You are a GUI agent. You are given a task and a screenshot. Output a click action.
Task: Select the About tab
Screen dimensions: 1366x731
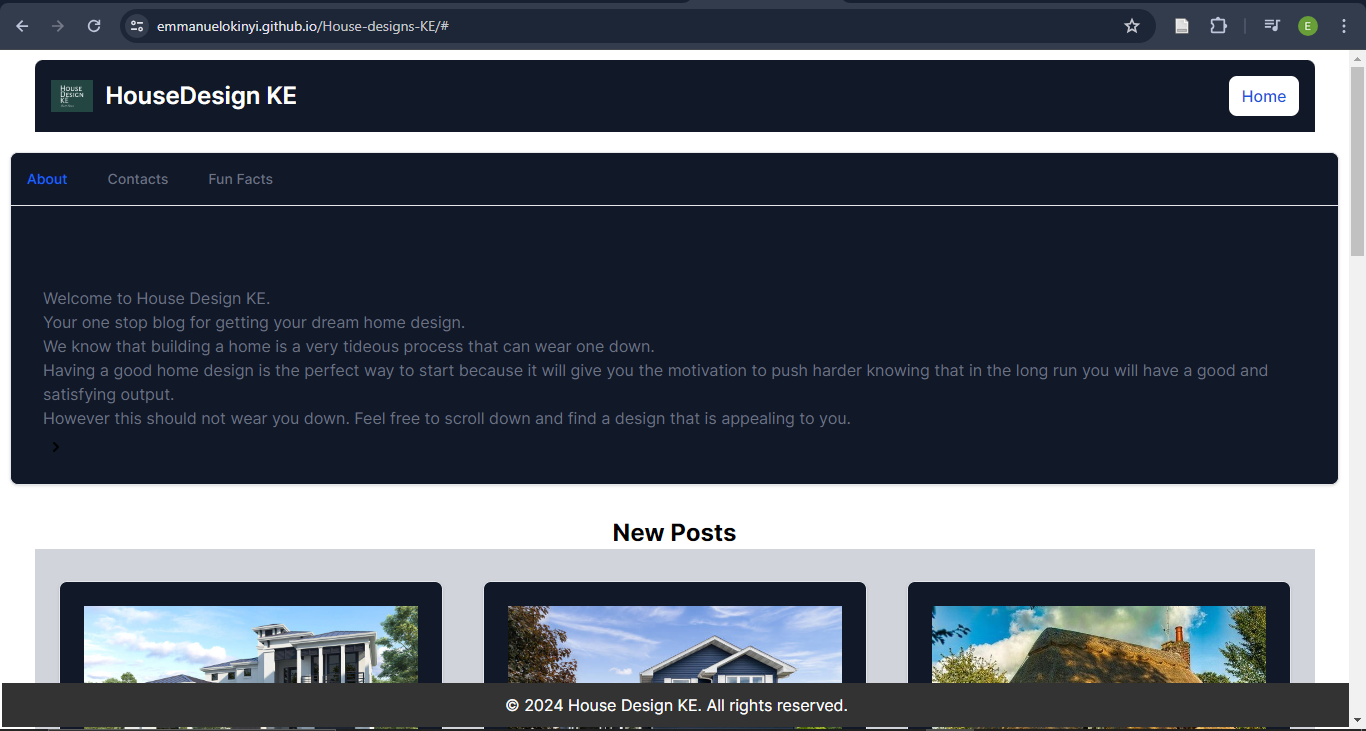point(47,179)
